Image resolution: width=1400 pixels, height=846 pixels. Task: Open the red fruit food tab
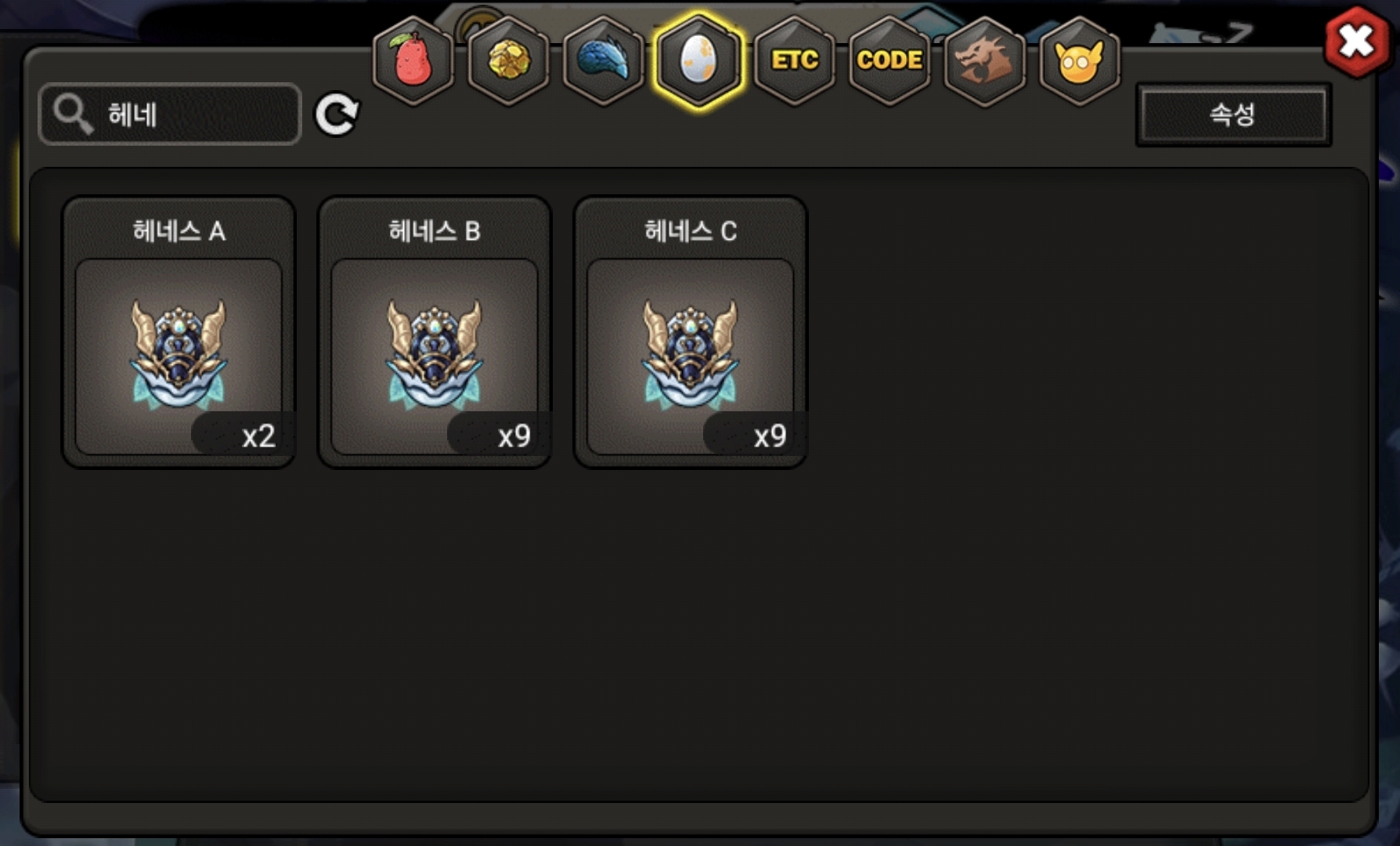coord(413,60)
